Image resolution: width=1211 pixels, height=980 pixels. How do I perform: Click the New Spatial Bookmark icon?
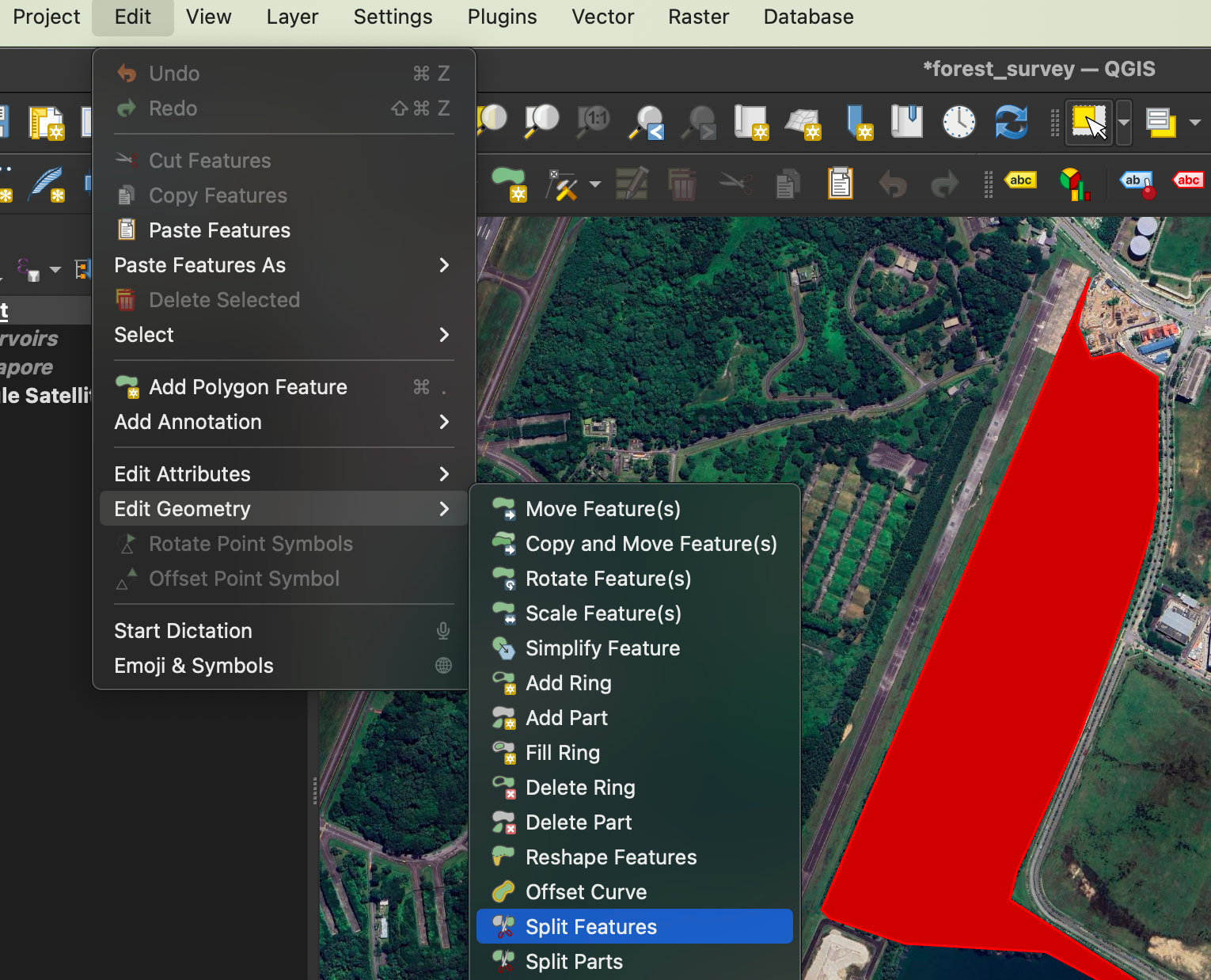(x=859, y=123)
